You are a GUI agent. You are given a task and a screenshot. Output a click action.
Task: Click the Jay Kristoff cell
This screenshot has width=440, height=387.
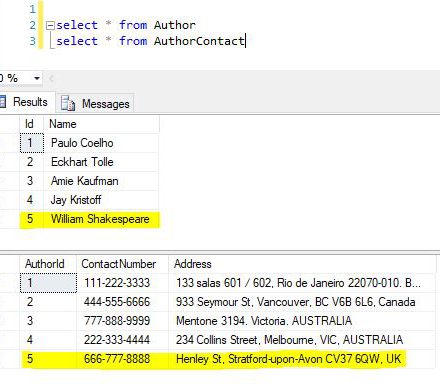(x=101, y=200)
